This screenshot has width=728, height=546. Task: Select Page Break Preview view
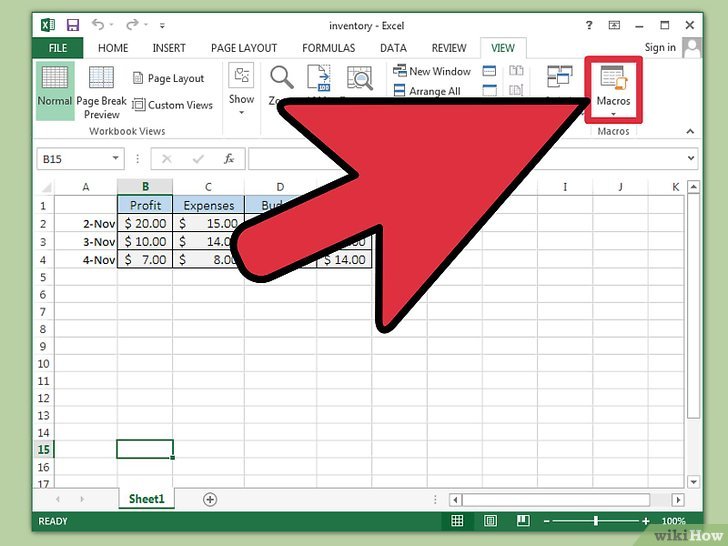[101, 93]
